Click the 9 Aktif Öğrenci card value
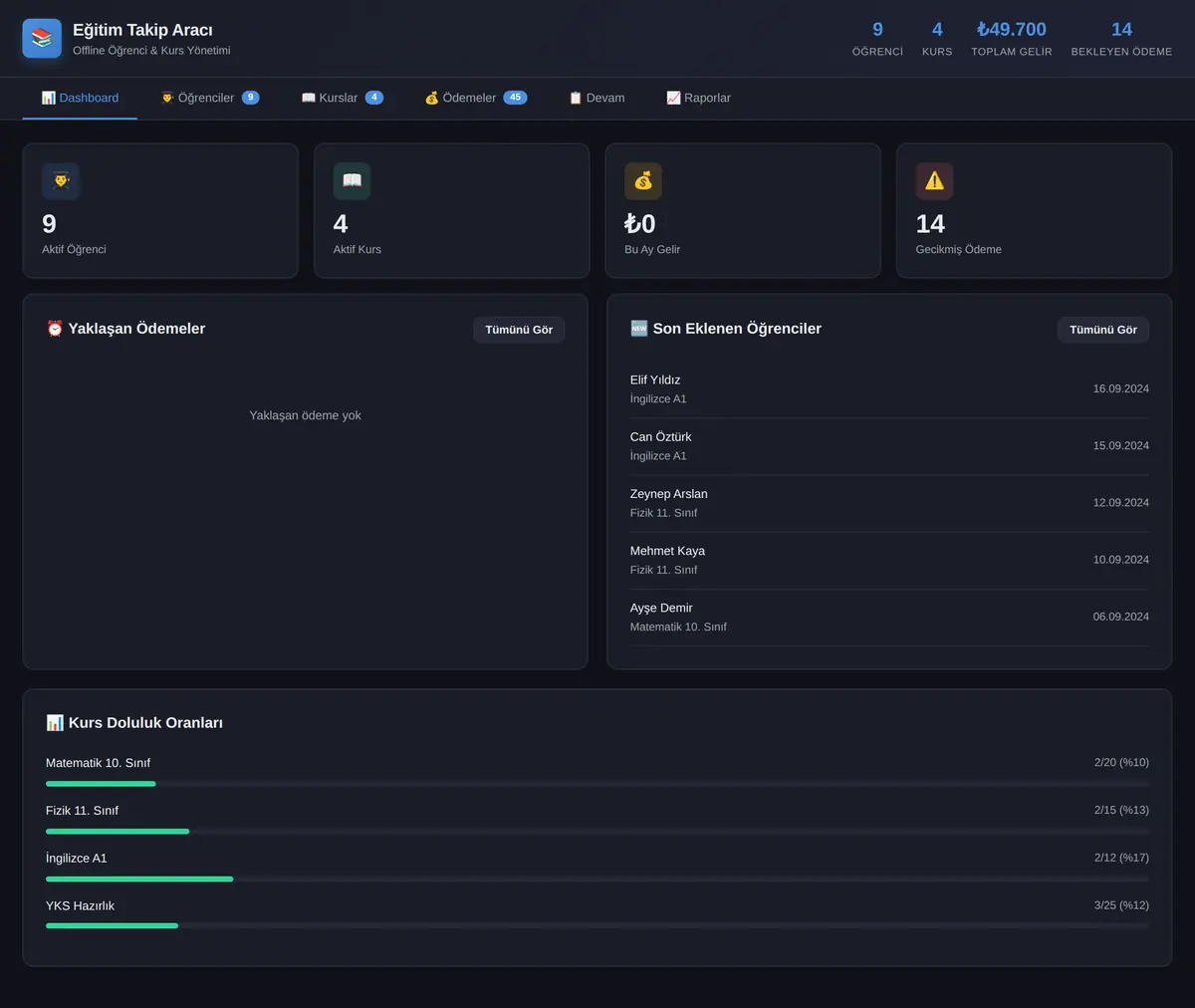Screen dimensions: 1195x1008 [49, 224]
